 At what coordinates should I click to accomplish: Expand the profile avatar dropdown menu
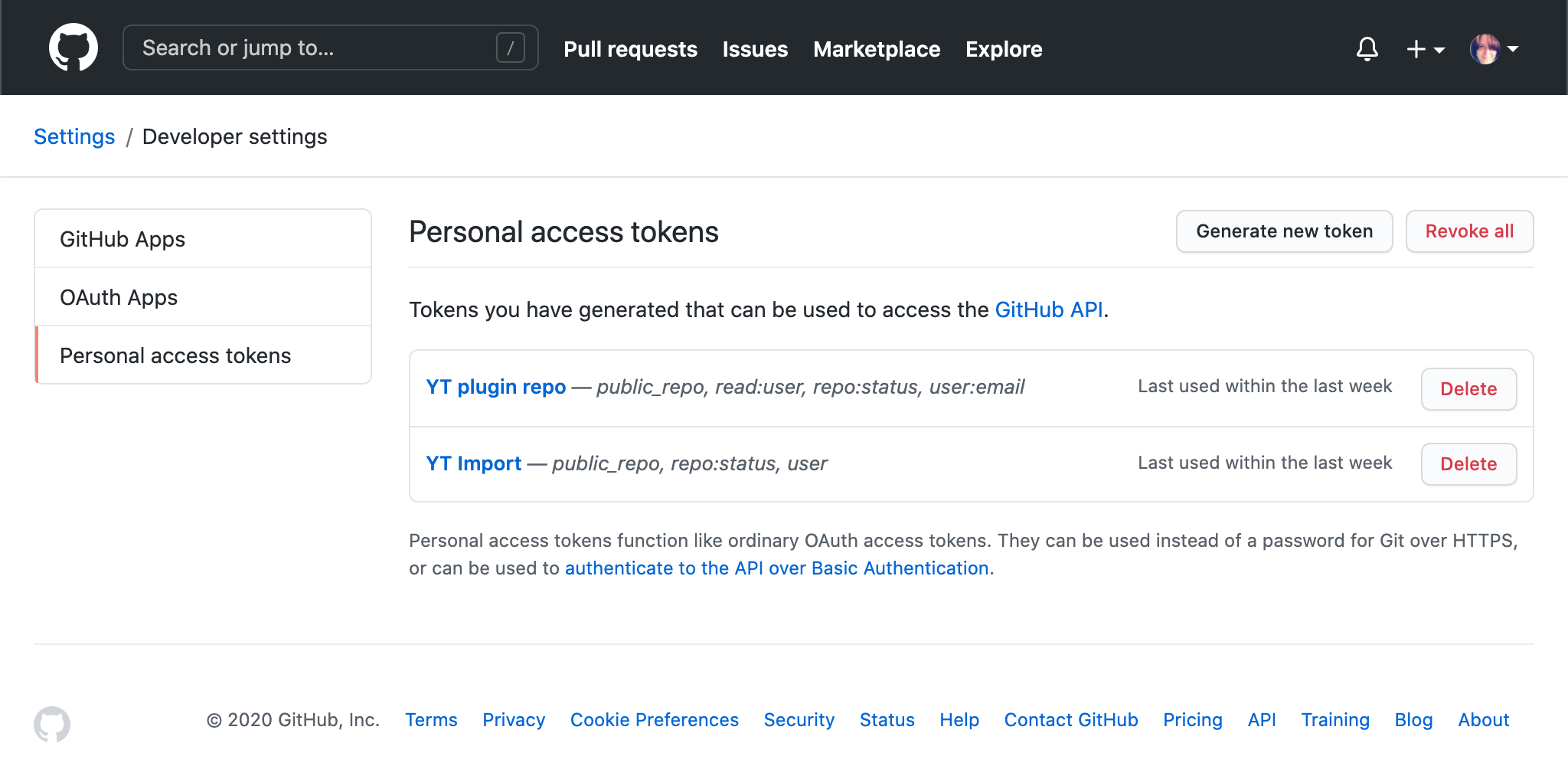1514,49
